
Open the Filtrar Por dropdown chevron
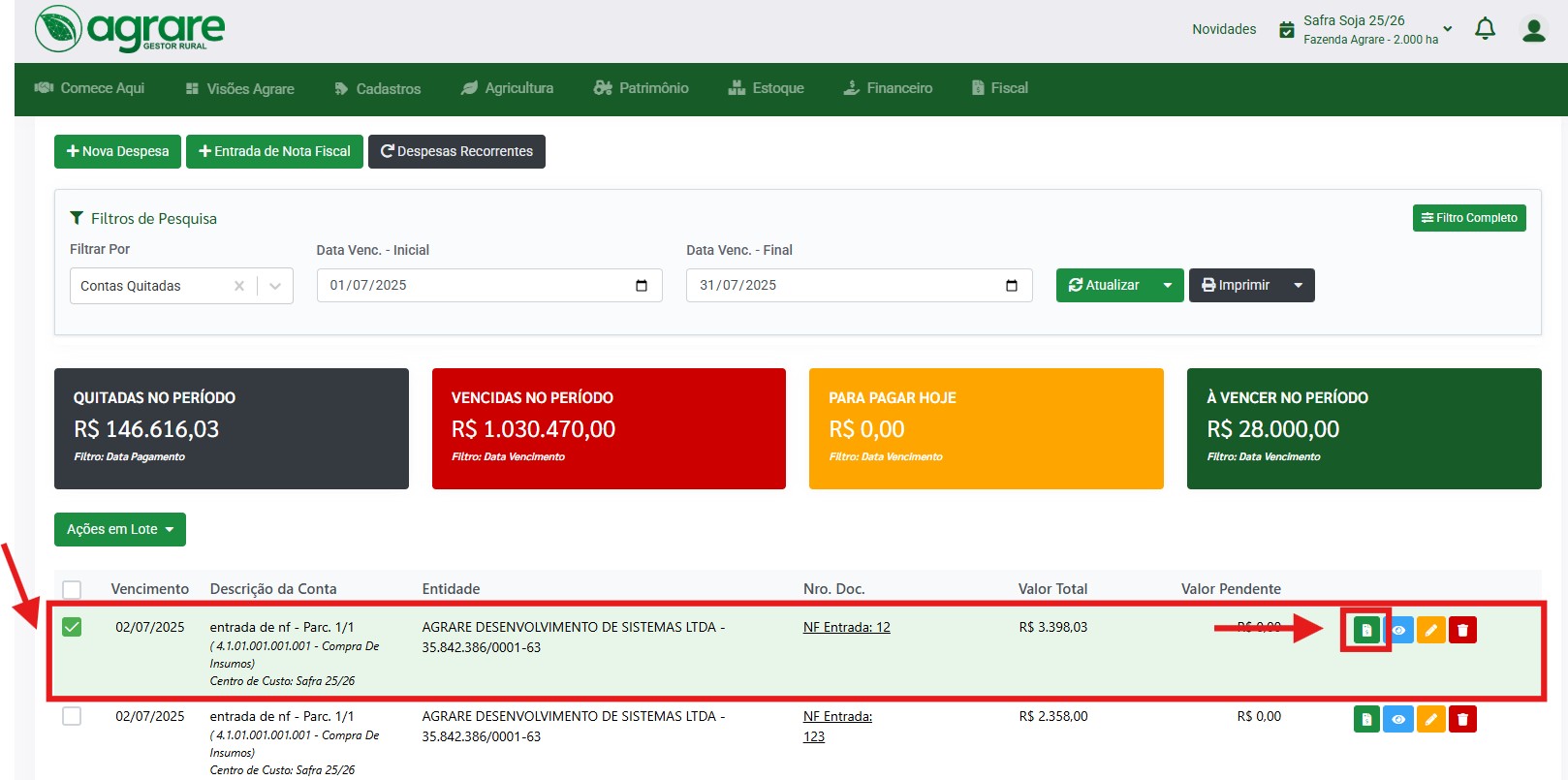(x=275, y=286)
